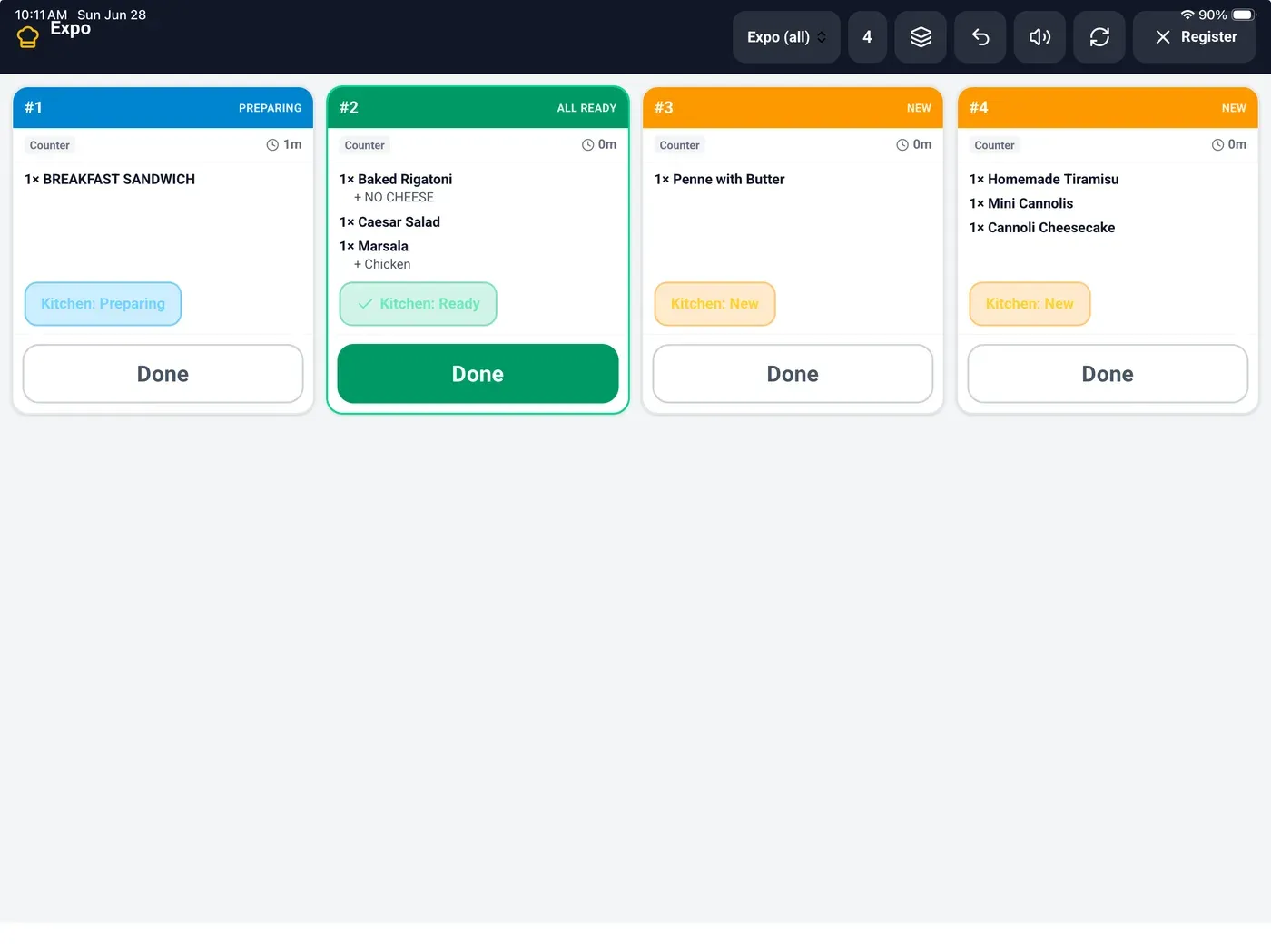Select the #2 ALL READY order header
This screenshot has width=1271, height=952.
pyautogui.click(x=478, y=108)
